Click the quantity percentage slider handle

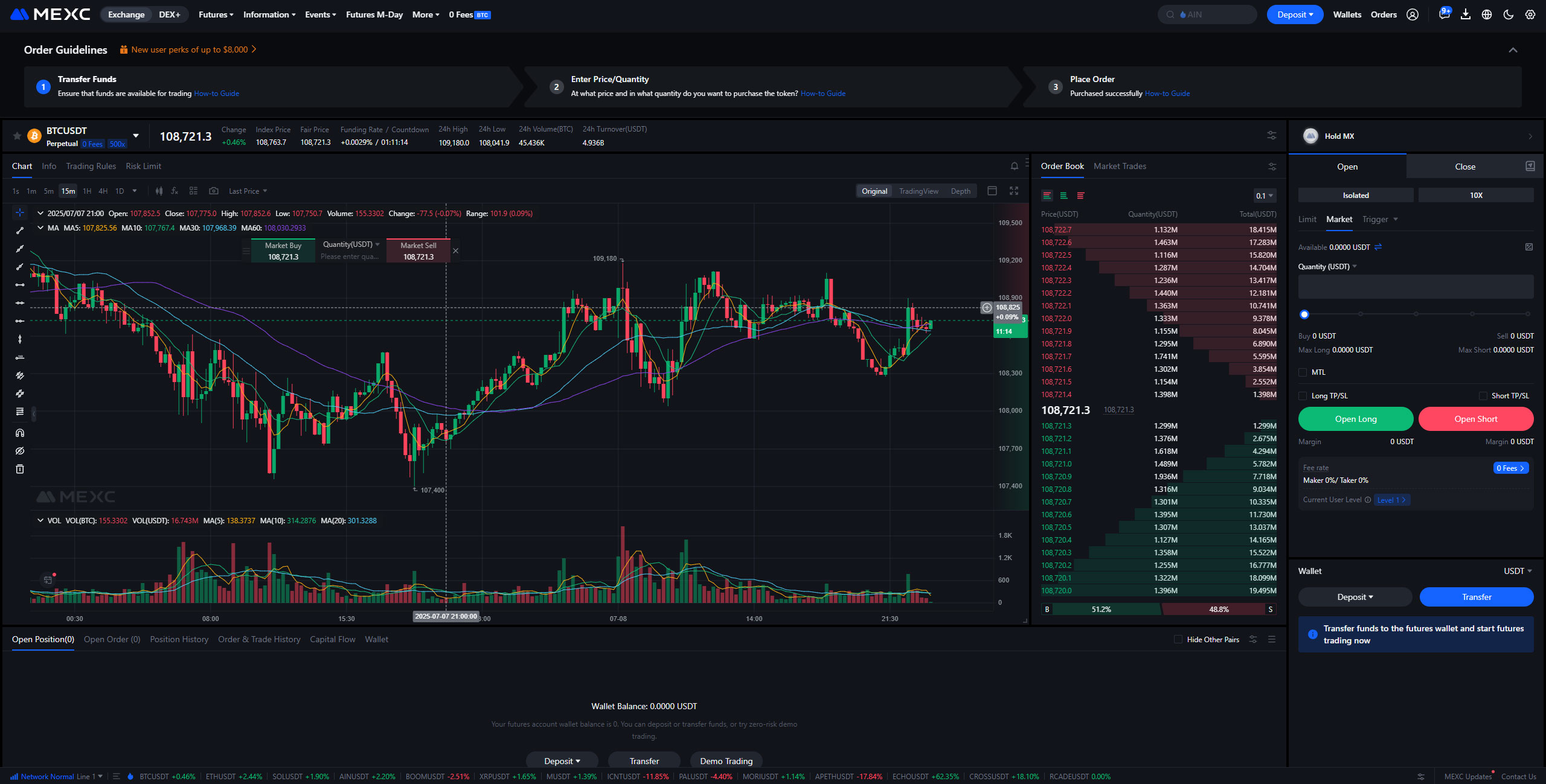[x=1304, y=314]
